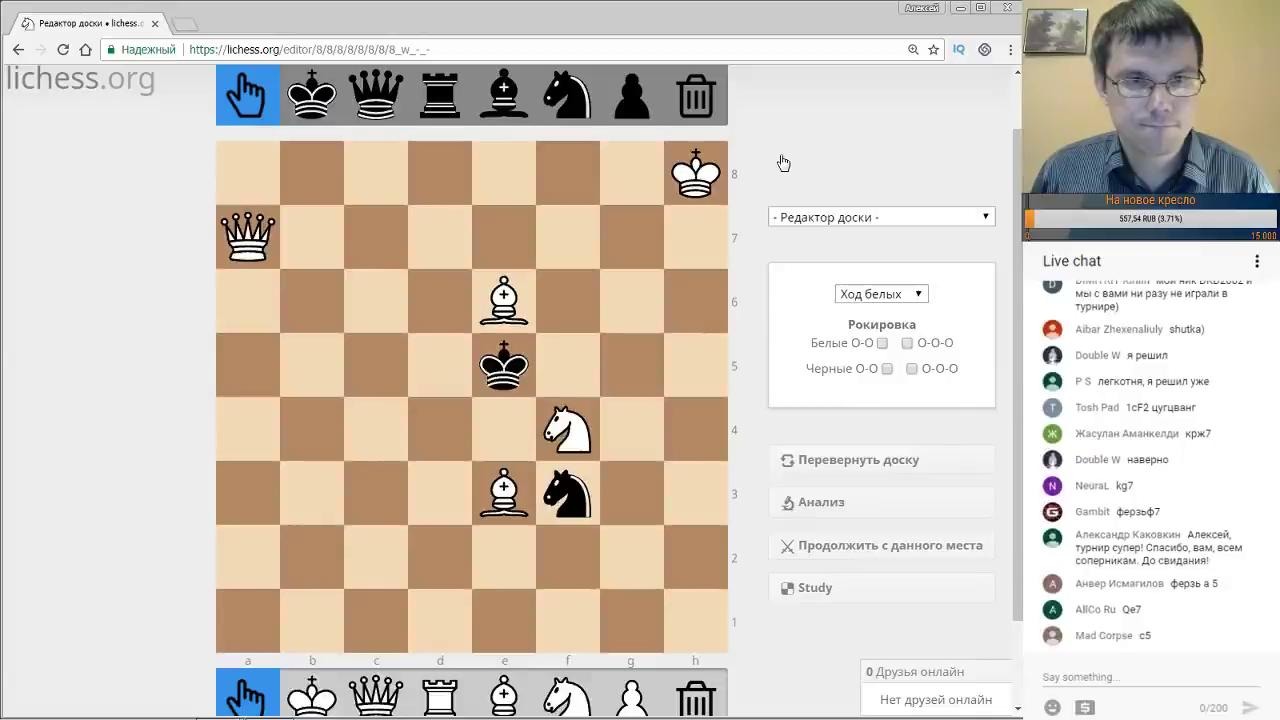Open the 'Редактор доски' dropdown

click(x=881, y=217)
